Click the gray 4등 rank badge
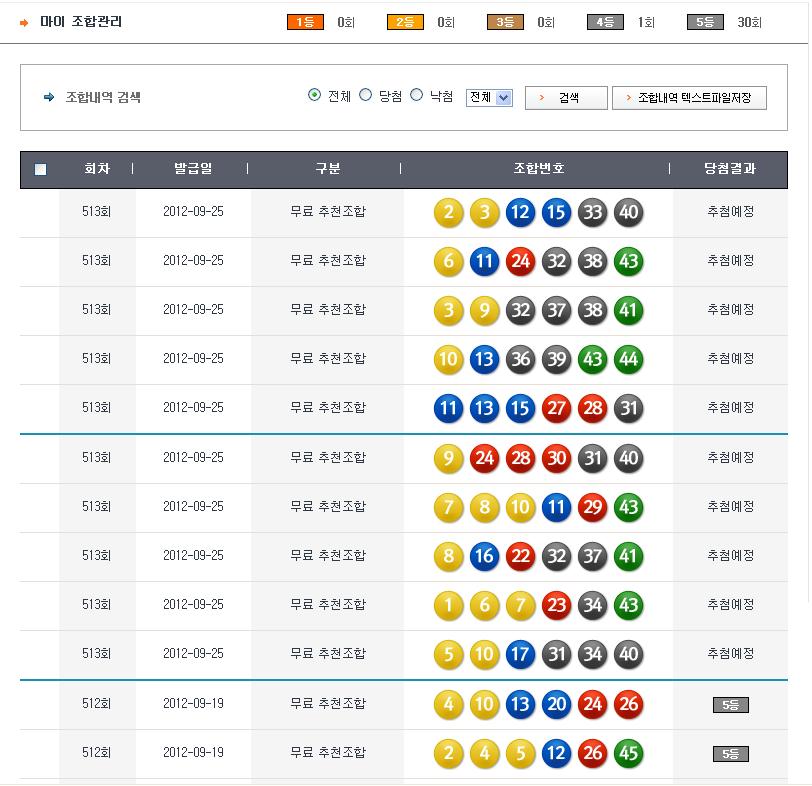The image size is (812, 786). [605, 22]
